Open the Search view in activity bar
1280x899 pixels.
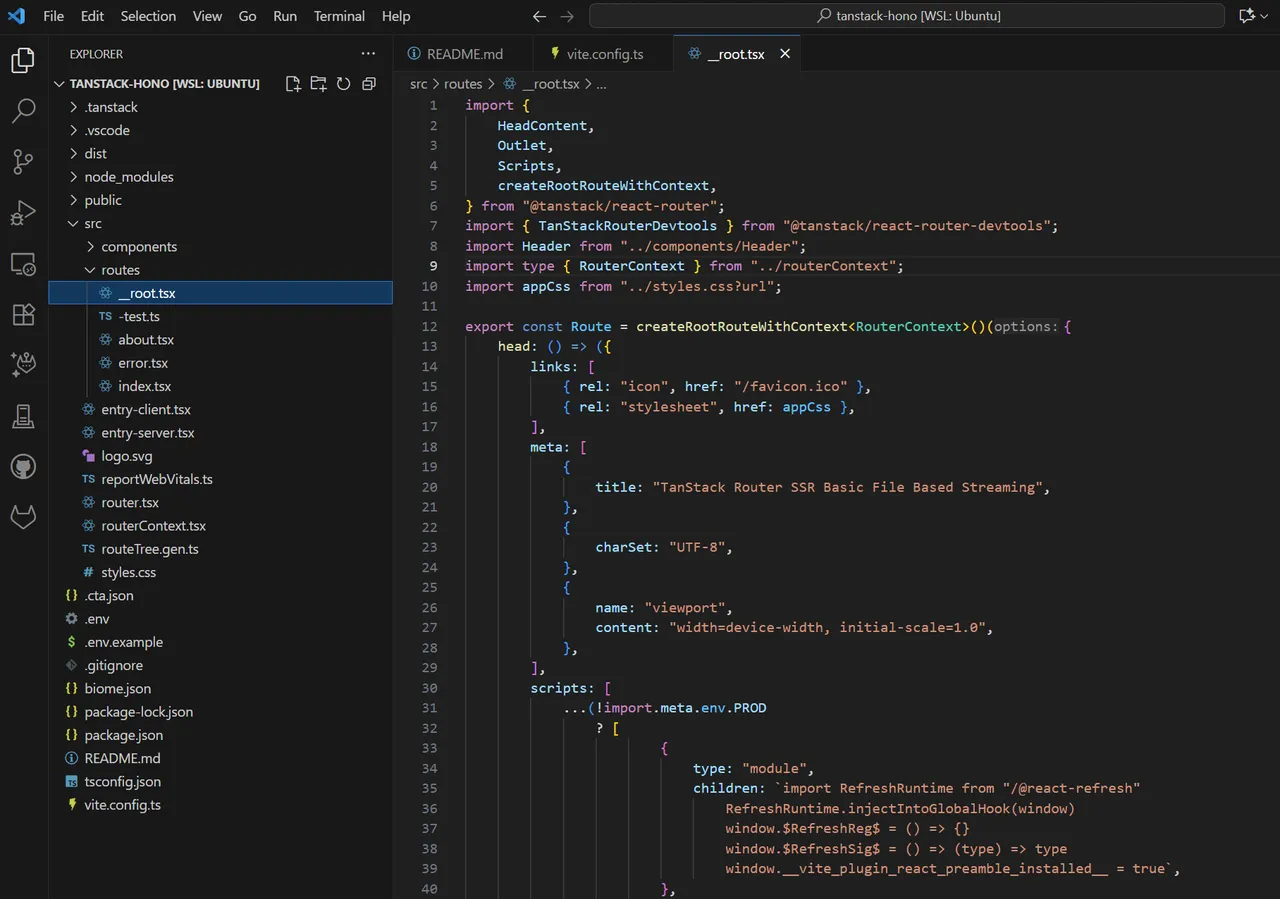coord(23,111)
